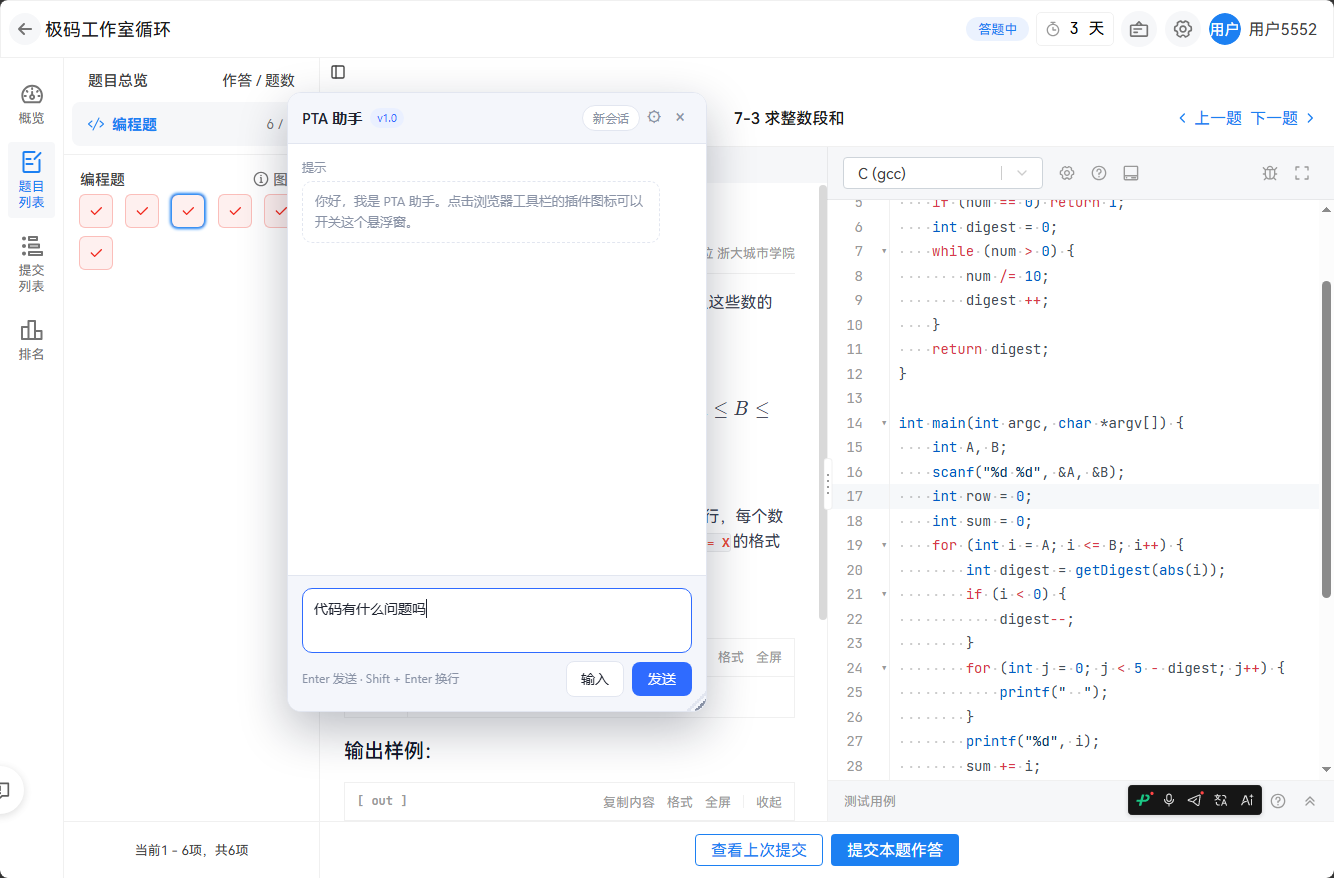Go back using the header arrow
This screenshot has width=1334, height=878.
pos(25,29)
